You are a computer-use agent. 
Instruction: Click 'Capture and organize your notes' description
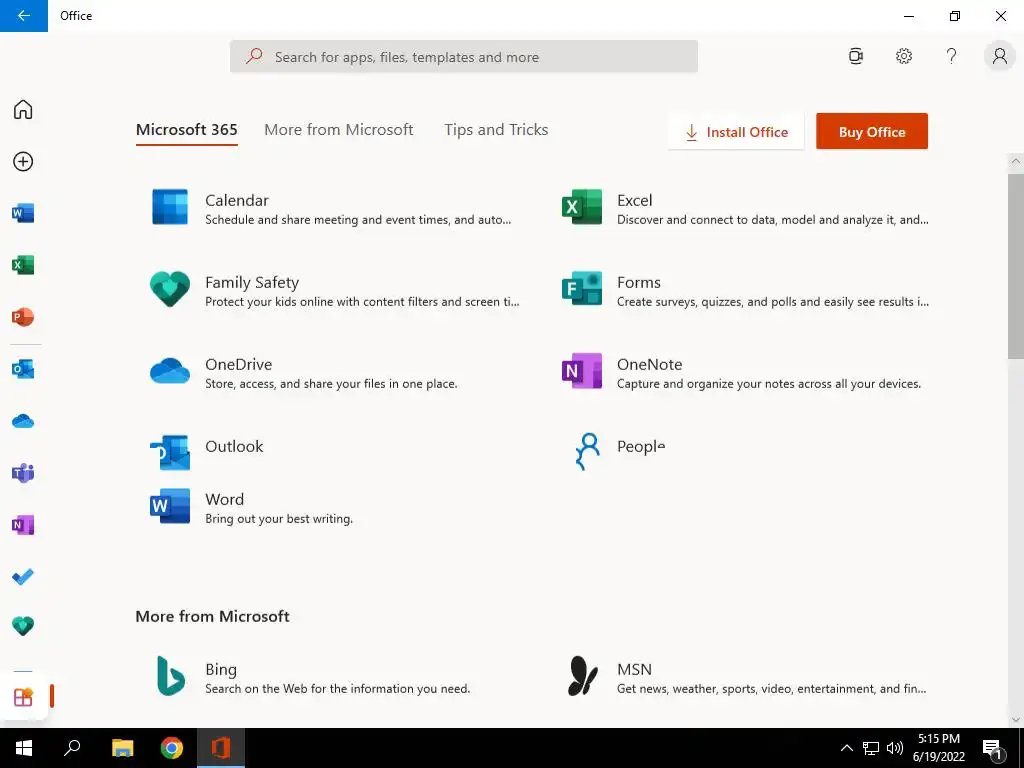coord(769,384)
